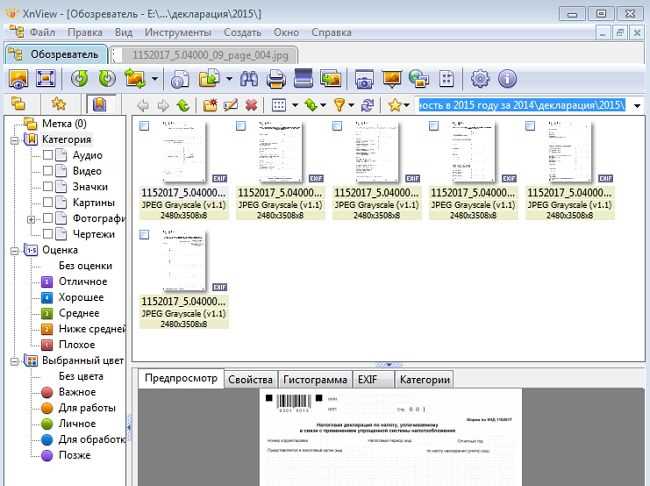650x486 pixels.
Task: Expand the Фотографии tree node
Action: [32, 219]
